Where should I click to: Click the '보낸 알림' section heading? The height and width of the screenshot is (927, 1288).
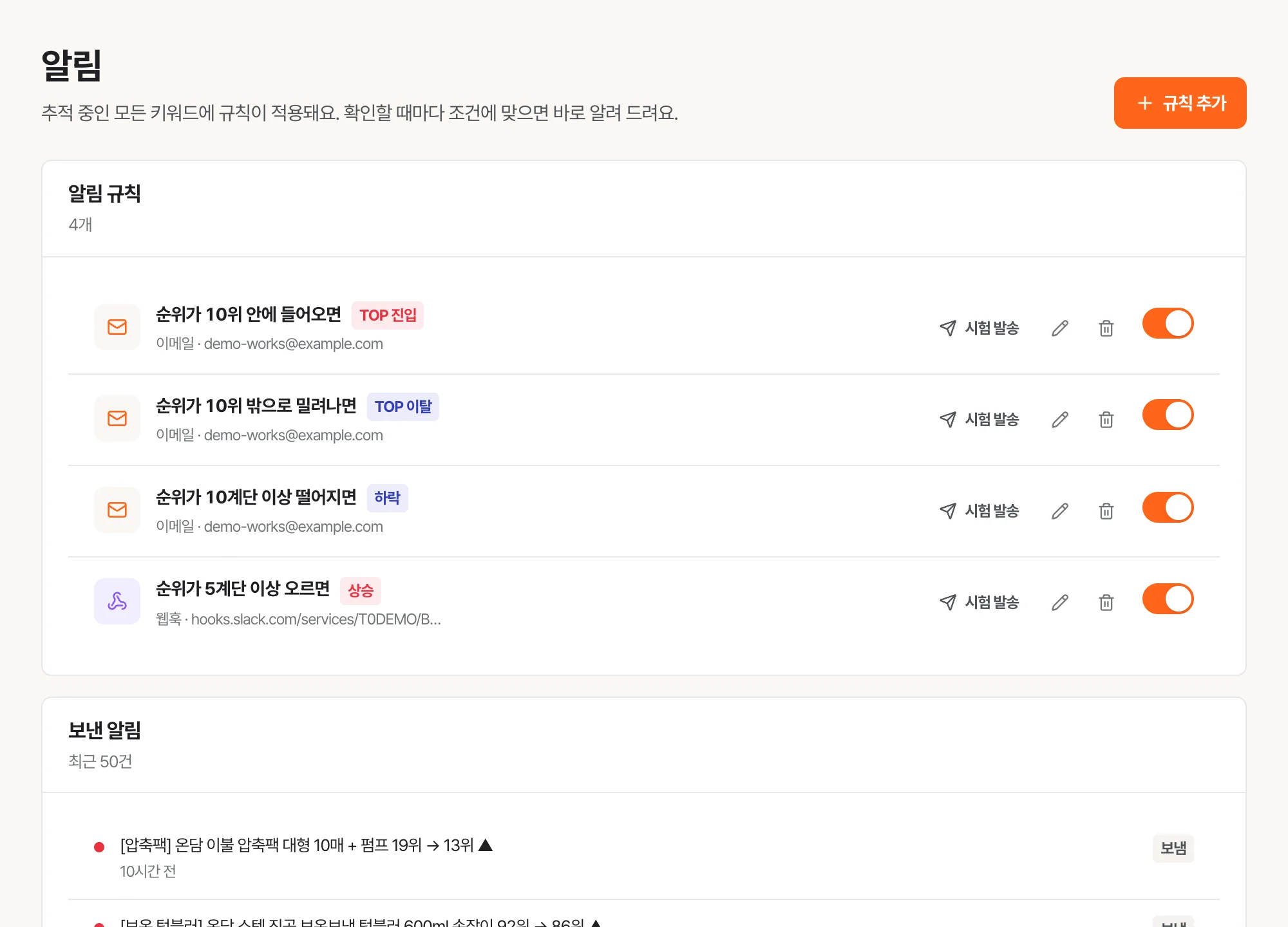point(105,731)
